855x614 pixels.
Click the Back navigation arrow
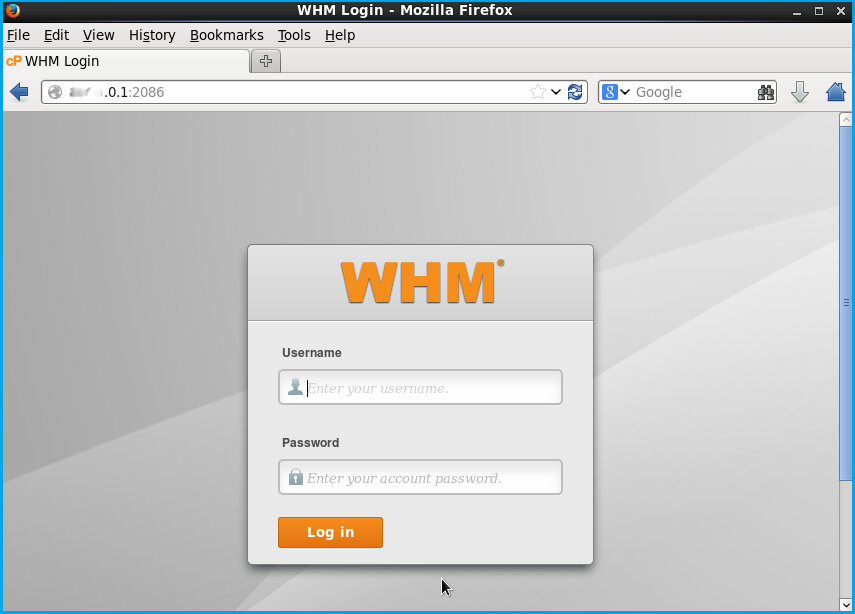click(19, 92)
